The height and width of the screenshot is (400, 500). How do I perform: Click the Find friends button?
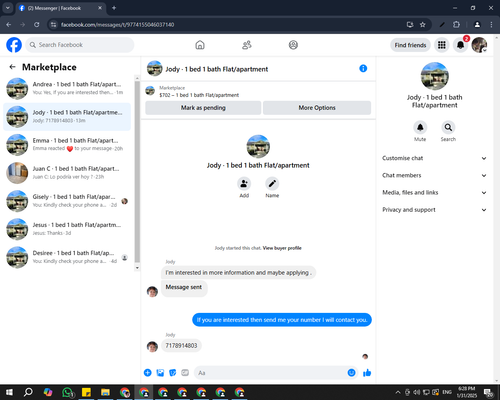click(x=410, y=45)
